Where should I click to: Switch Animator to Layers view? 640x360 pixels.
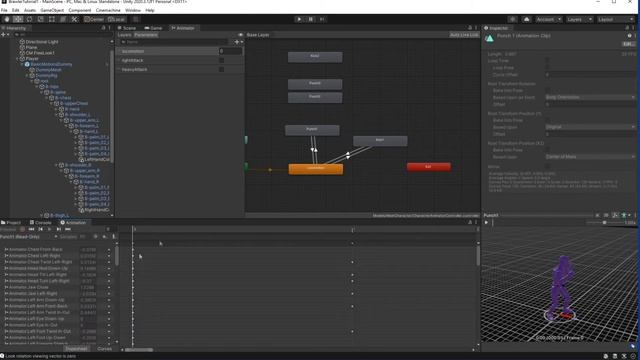pyautogui.click(x=124, y=35)
